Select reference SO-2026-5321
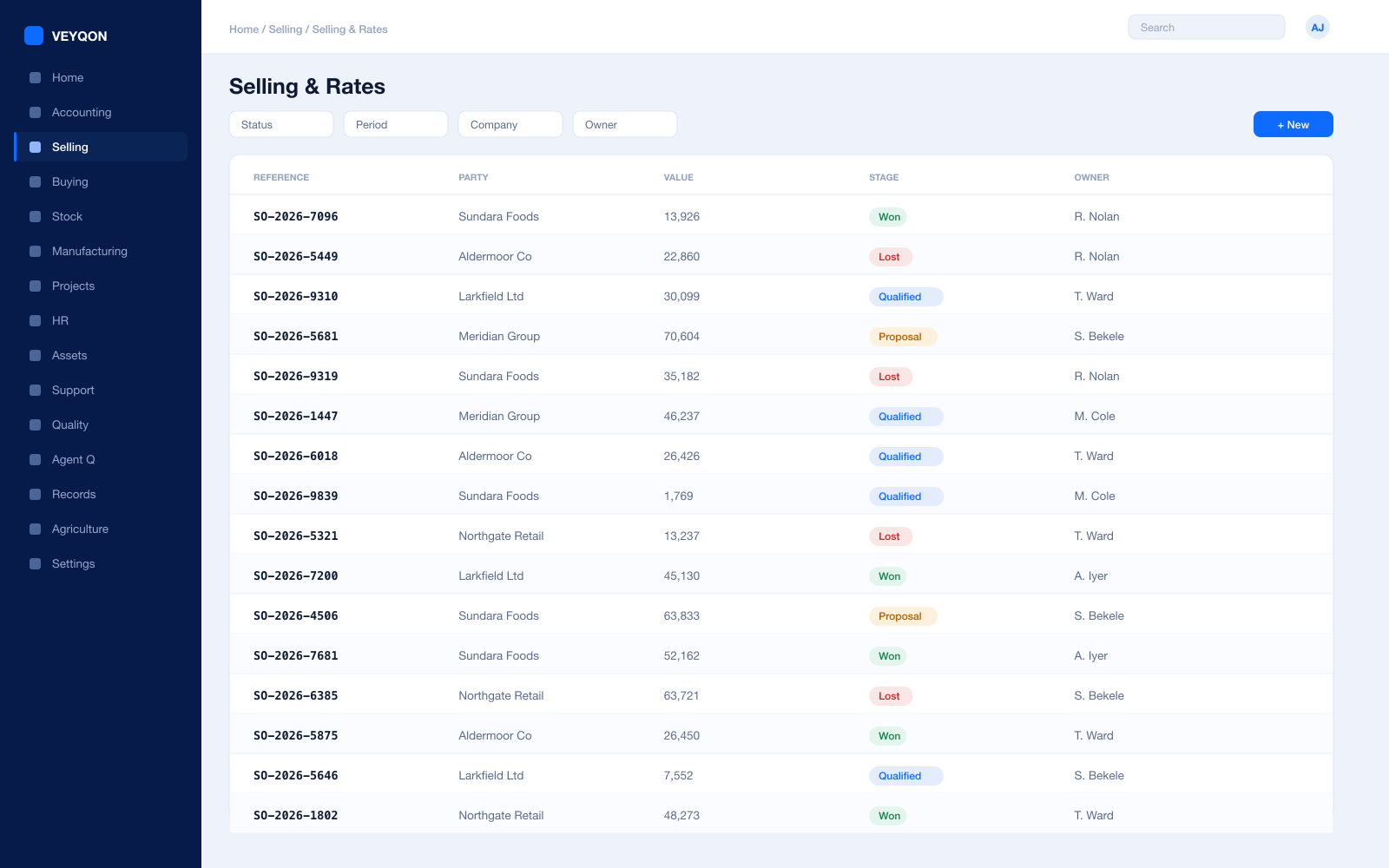 [296, 536]
